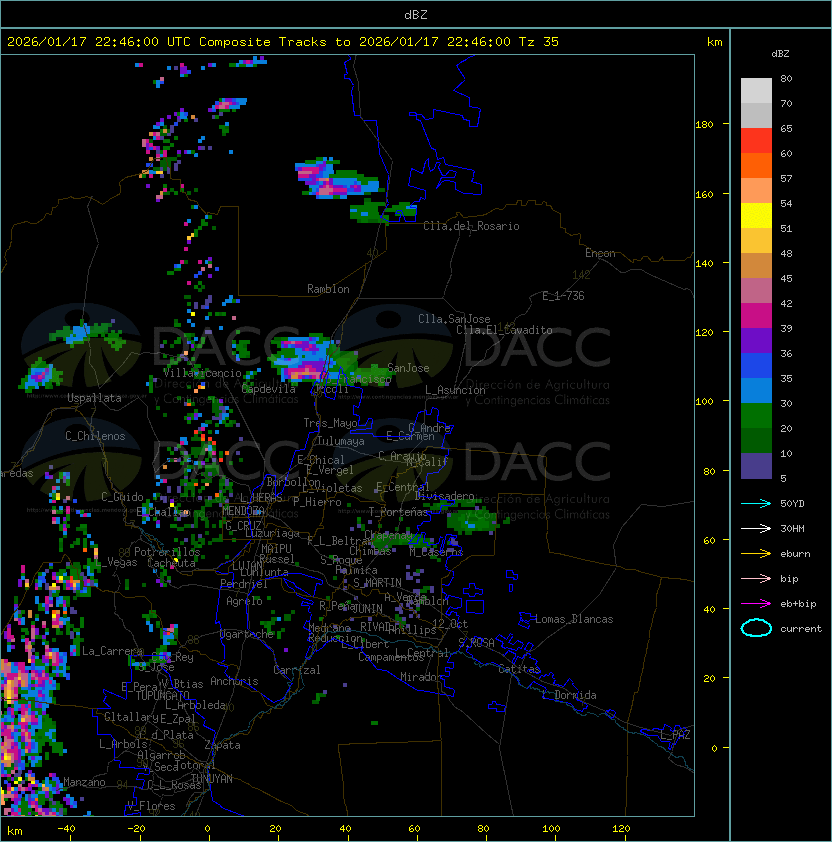832x842 pixels.
Task: Click the white 30HM track arrow in legend
Action: 756,529
